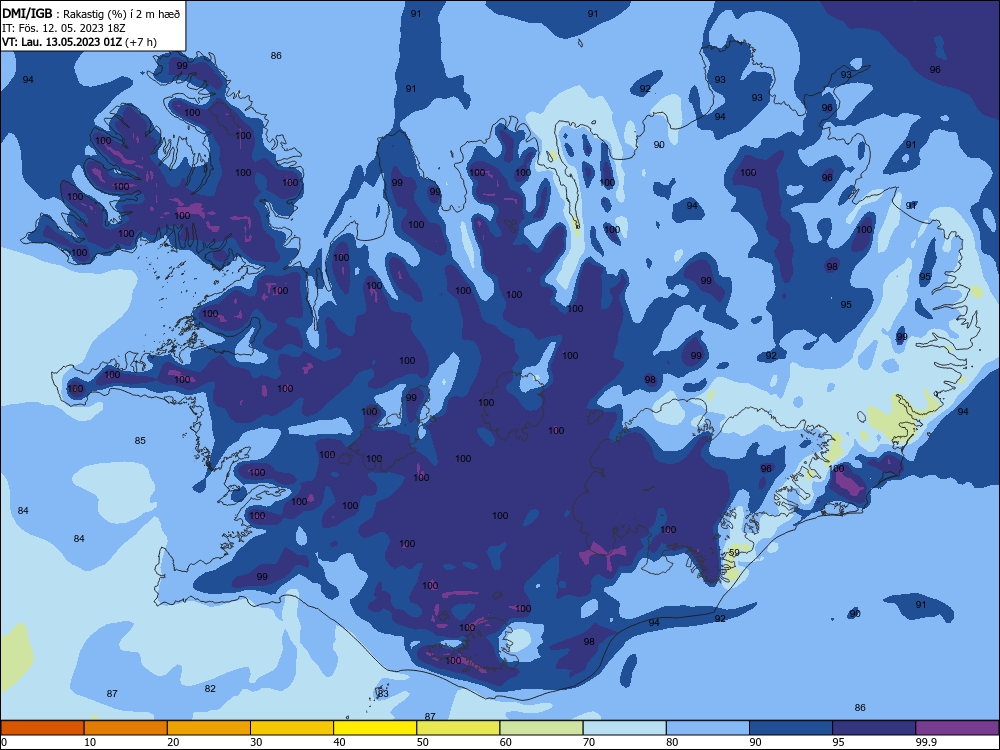This screenshot has height=750, width=1000.
Task: Click the "83" value near the southern islands
Action: click(x=383, y=693)
